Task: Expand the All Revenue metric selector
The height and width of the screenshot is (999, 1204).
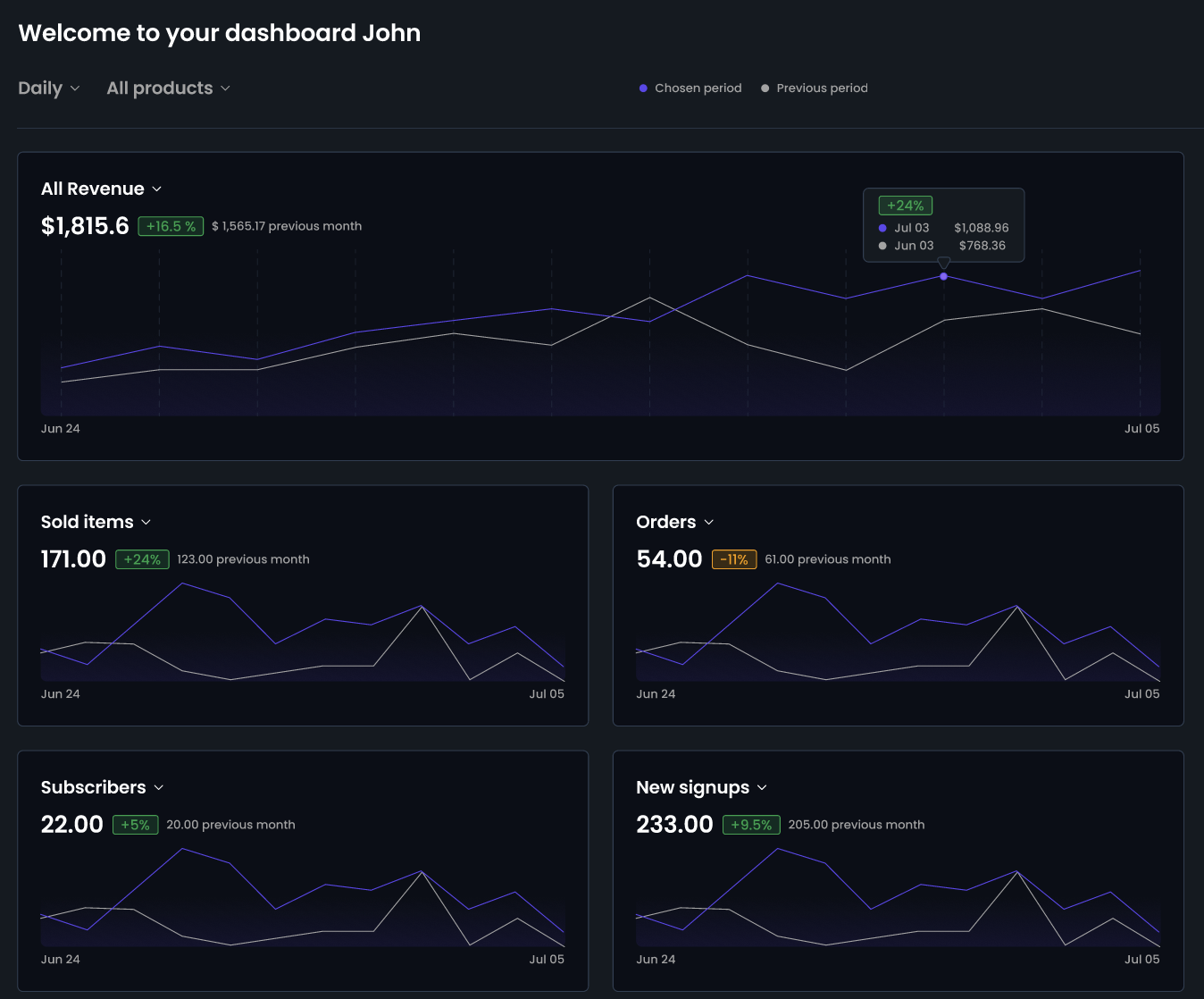Action: click(101, 189)
